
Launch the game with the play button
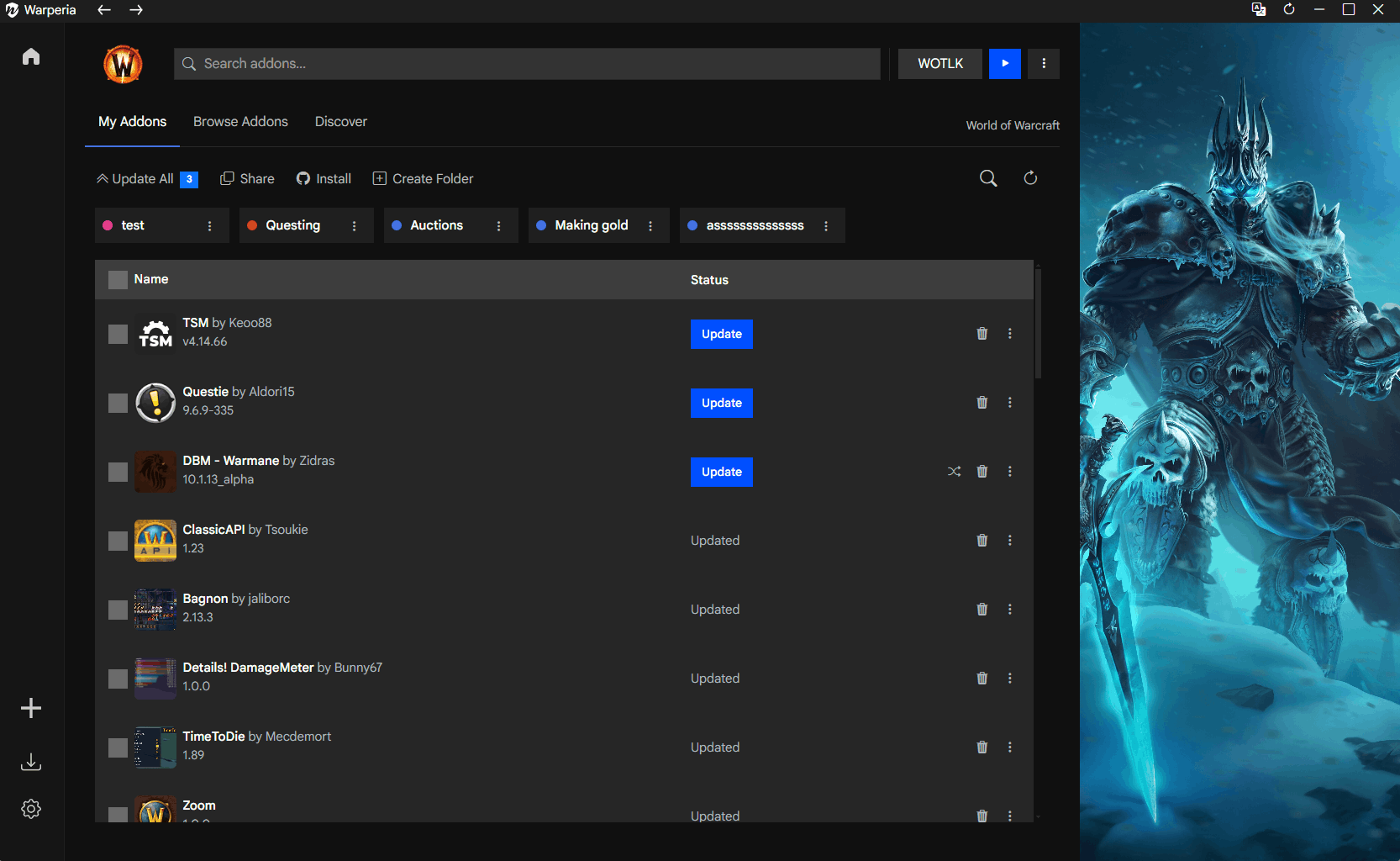point(1005,64)
